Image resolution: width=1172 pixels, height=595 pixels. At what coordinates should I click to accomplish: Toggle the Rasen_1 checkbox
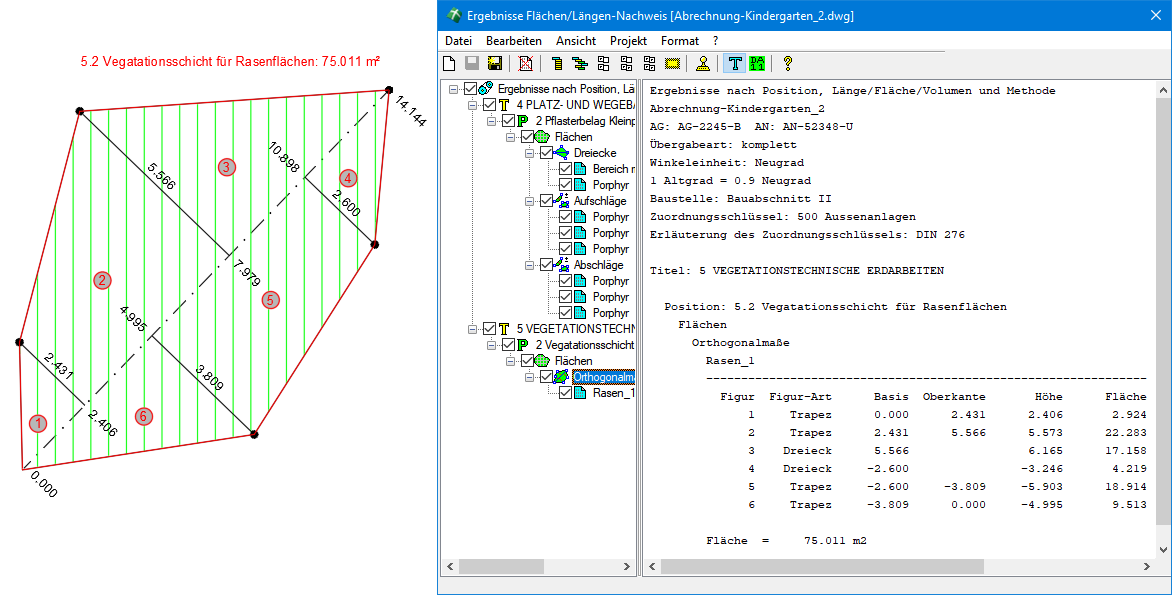tap(565, 393)
